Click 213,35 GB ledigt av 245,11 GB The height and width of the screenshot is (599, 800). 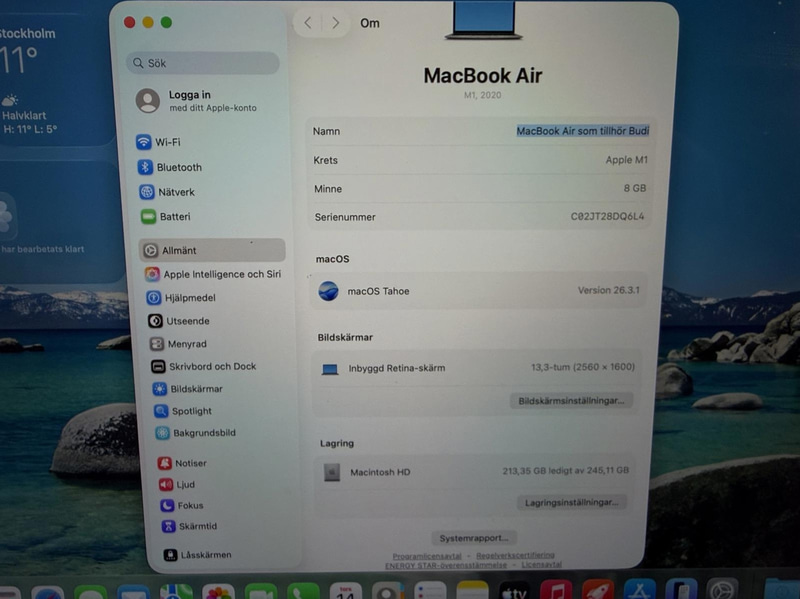click(565, 470)
